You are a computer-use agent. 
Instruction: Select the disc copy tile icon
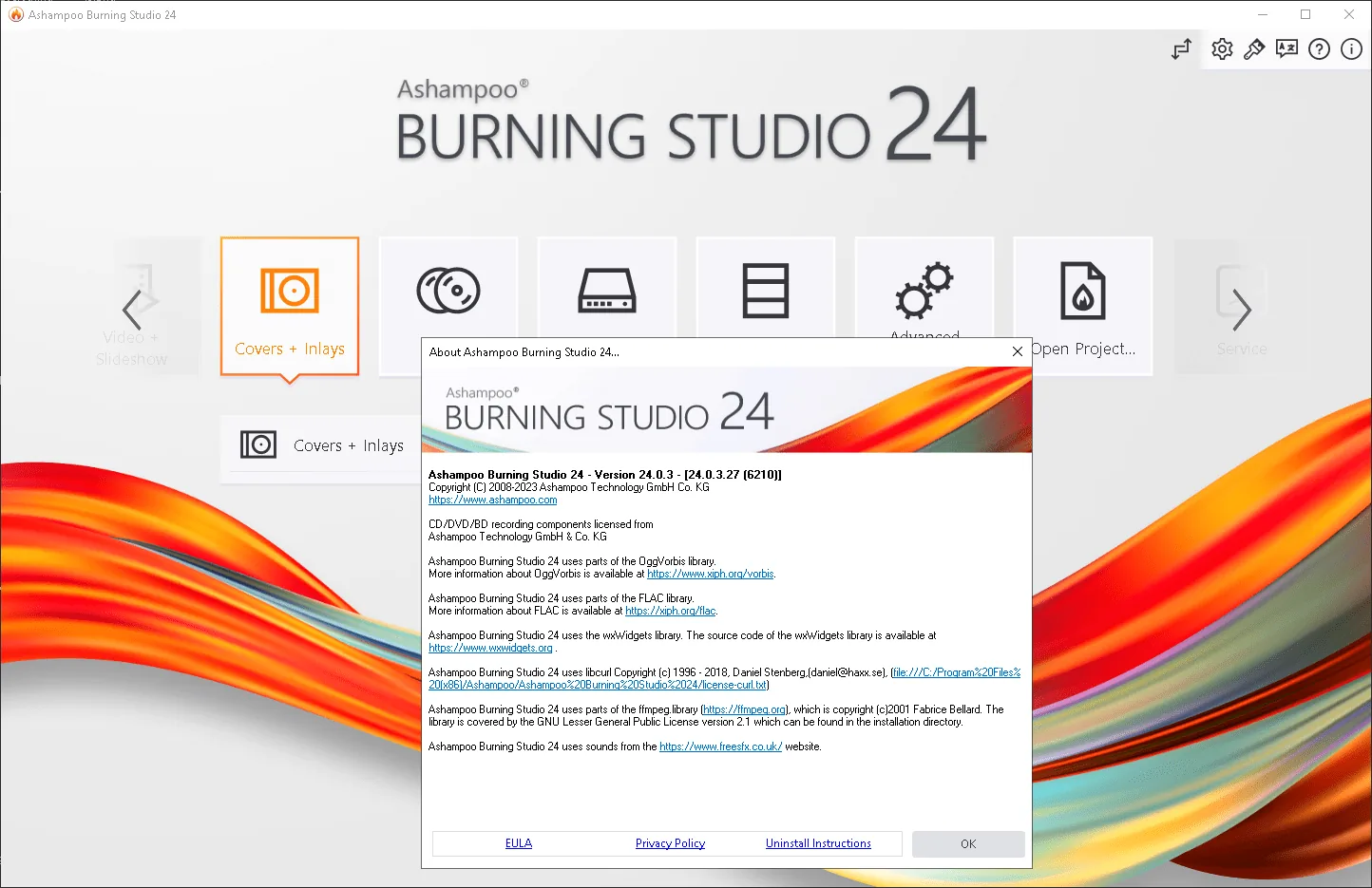[x=448, y=290]
